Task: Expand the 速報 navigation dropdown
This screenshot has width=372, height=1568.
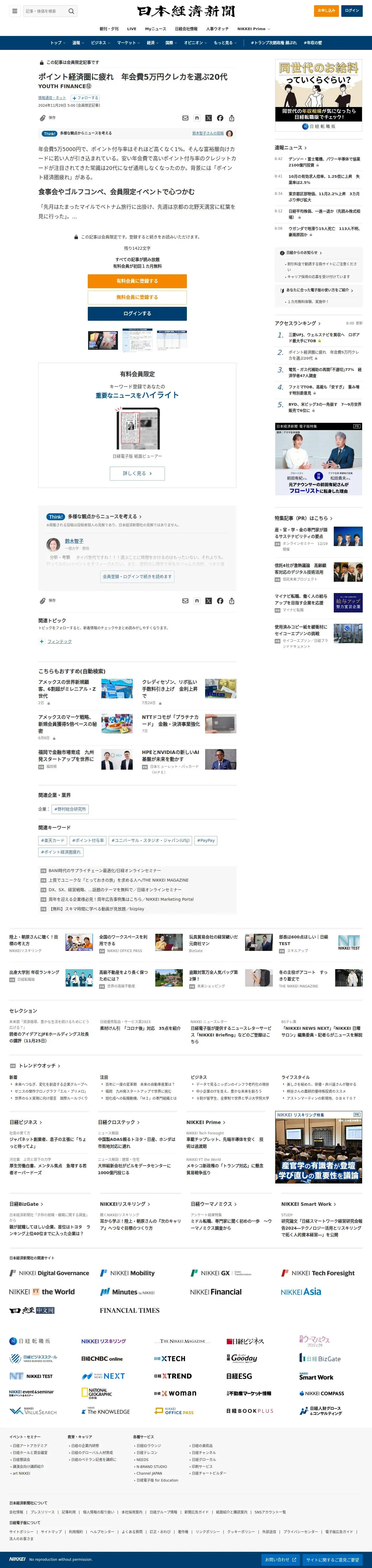Action: [x=79, y=43]
